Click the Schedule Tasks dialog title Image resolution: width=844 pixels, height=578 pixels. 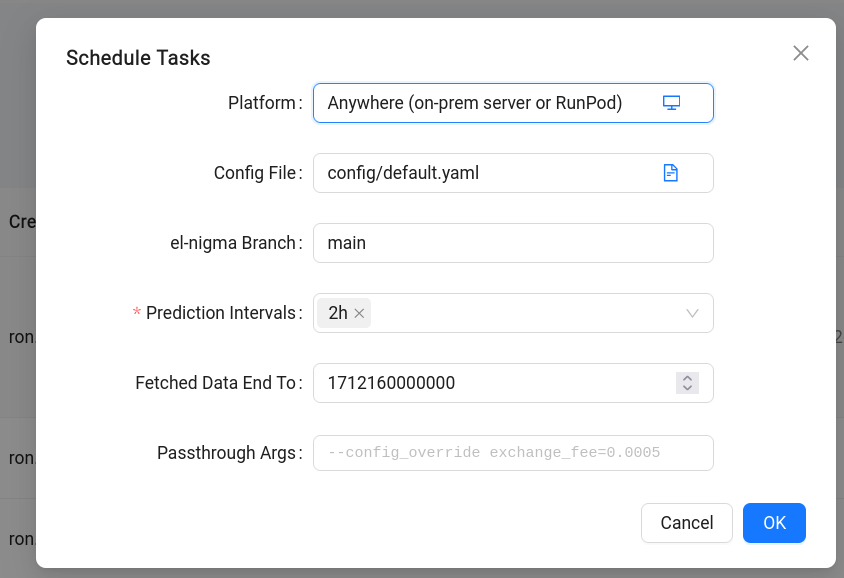click(x=137, y=58)
